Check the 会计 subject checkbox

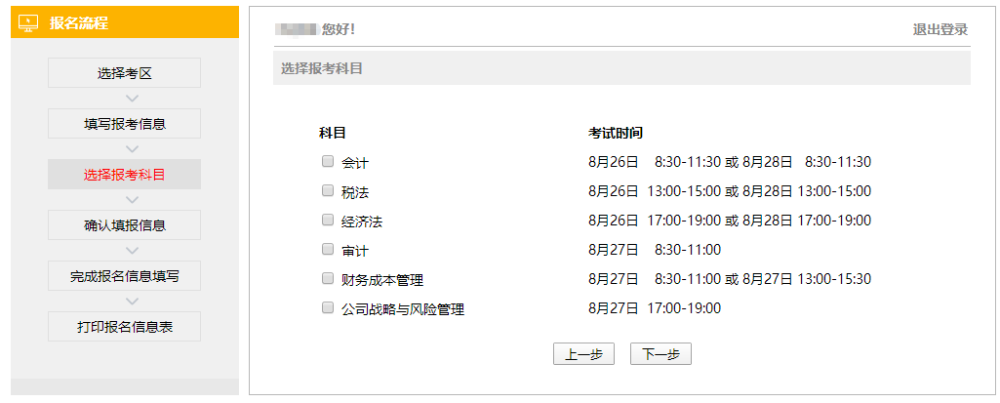327,161
